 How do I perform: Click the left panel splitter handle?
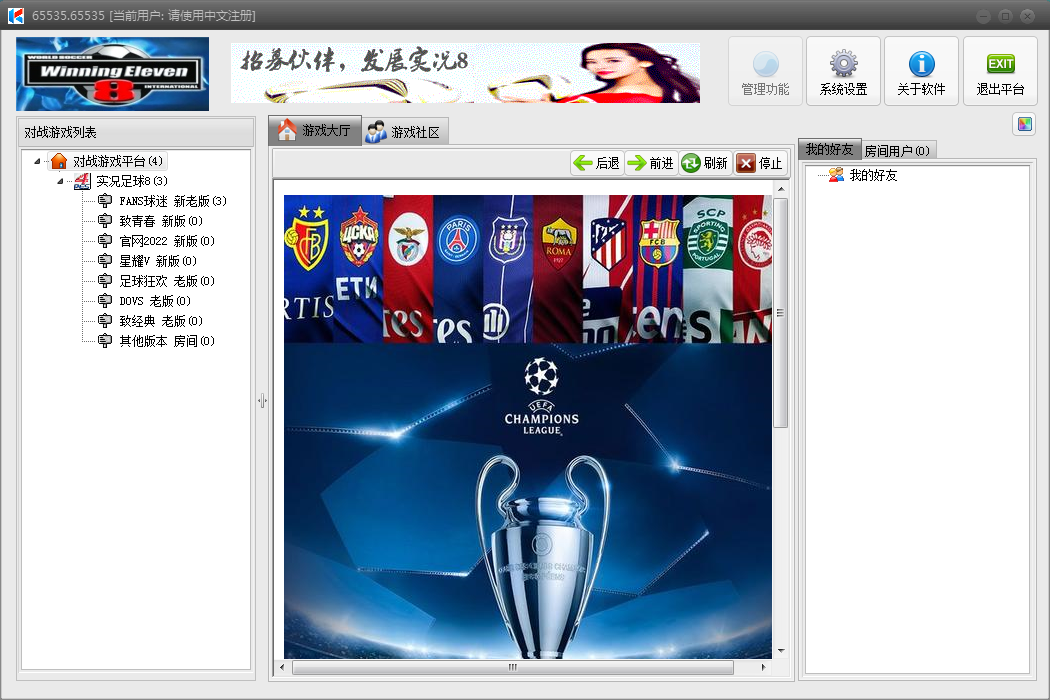[262, 401]
